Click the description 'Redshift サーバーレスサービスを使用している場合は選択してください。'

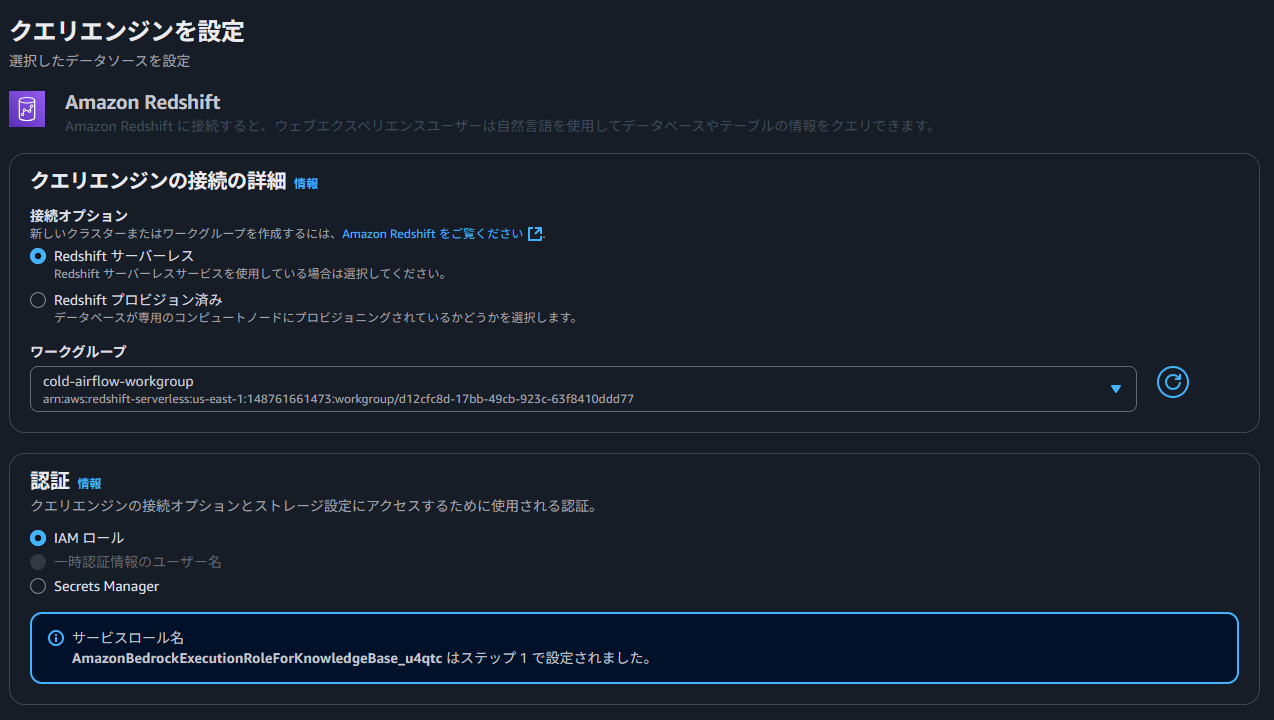[250, 273]
